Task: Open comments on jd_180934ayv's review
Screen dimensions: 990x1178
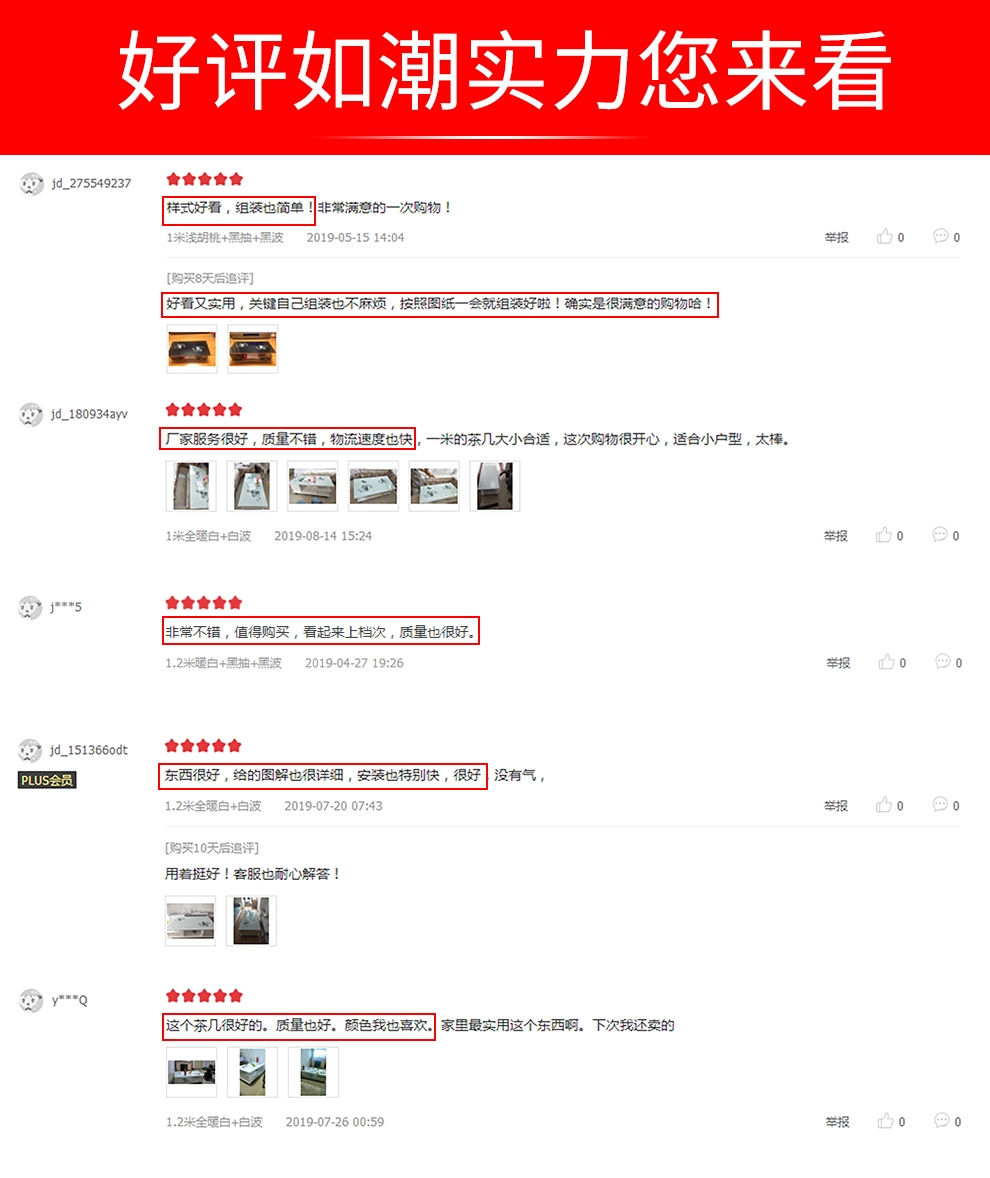Action: point(946,536)
